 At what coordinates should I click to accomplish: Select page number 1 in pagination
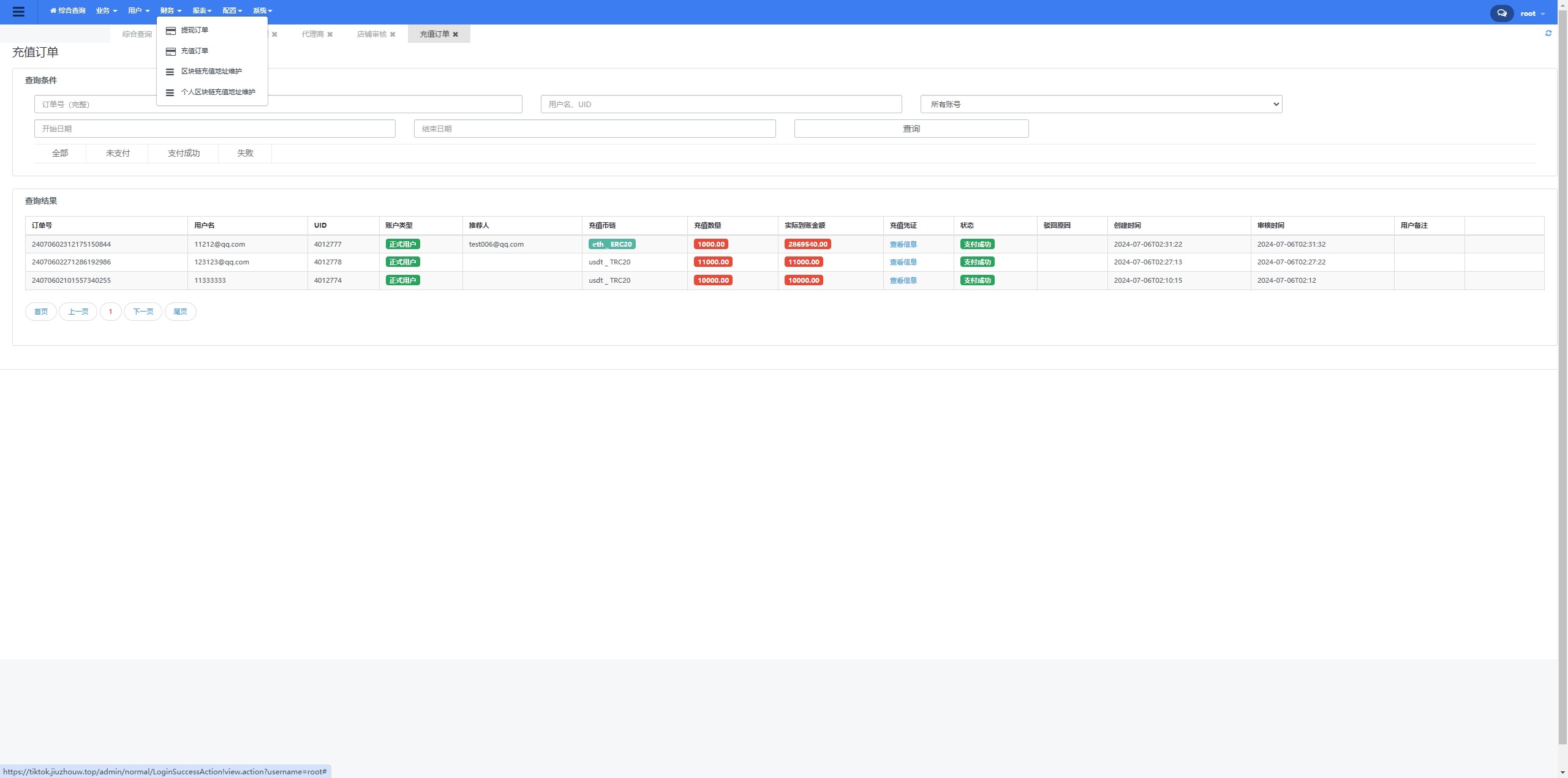[x=111, y=312]
